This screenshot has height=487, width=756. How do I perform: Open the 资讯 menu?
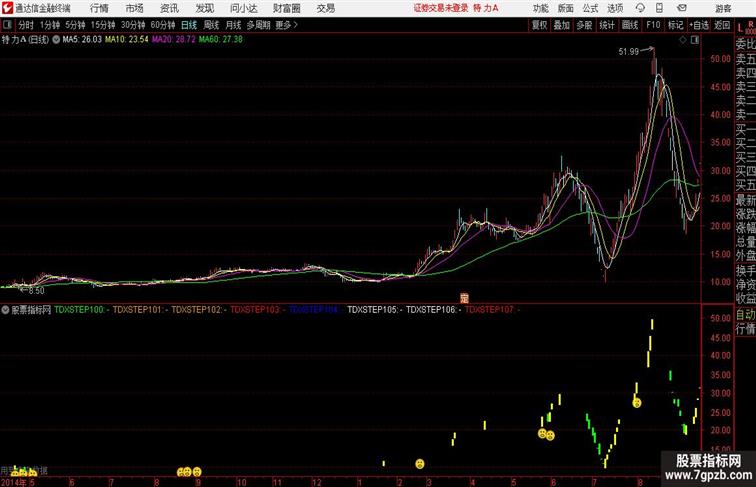pos(169,8)
